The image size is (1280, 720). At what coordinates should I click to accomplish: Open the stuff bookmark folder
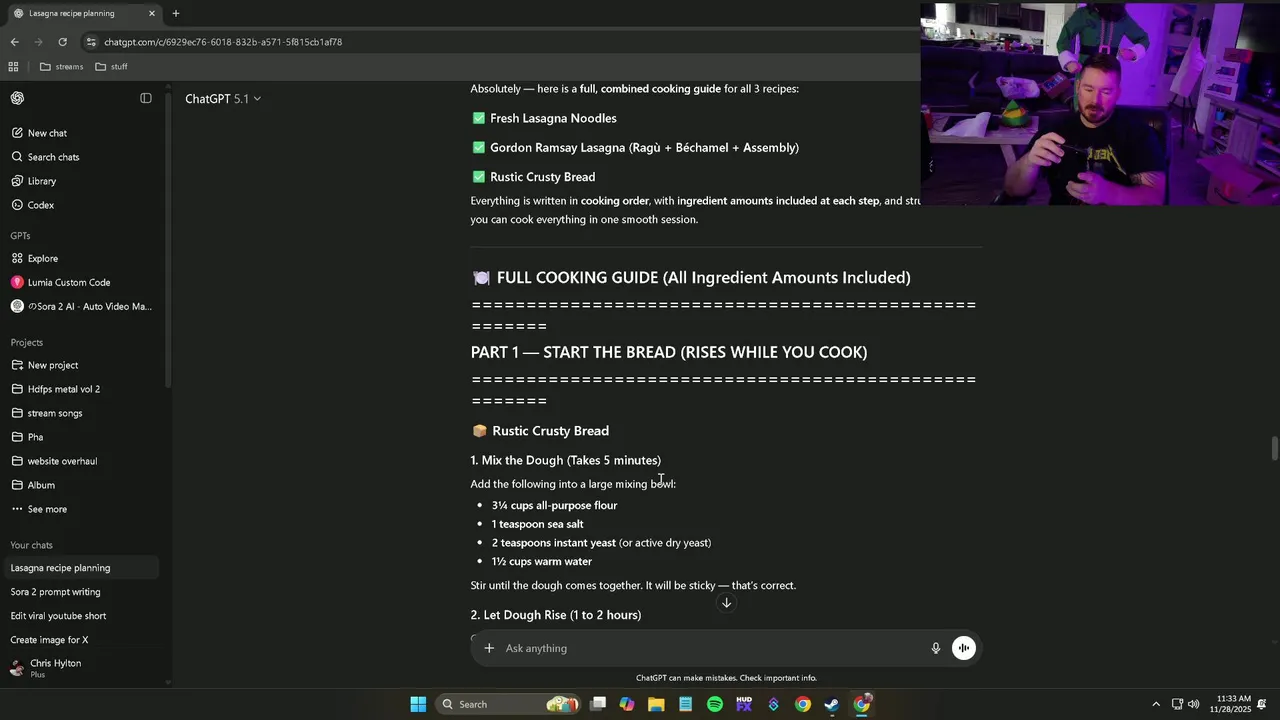(111, 67)
